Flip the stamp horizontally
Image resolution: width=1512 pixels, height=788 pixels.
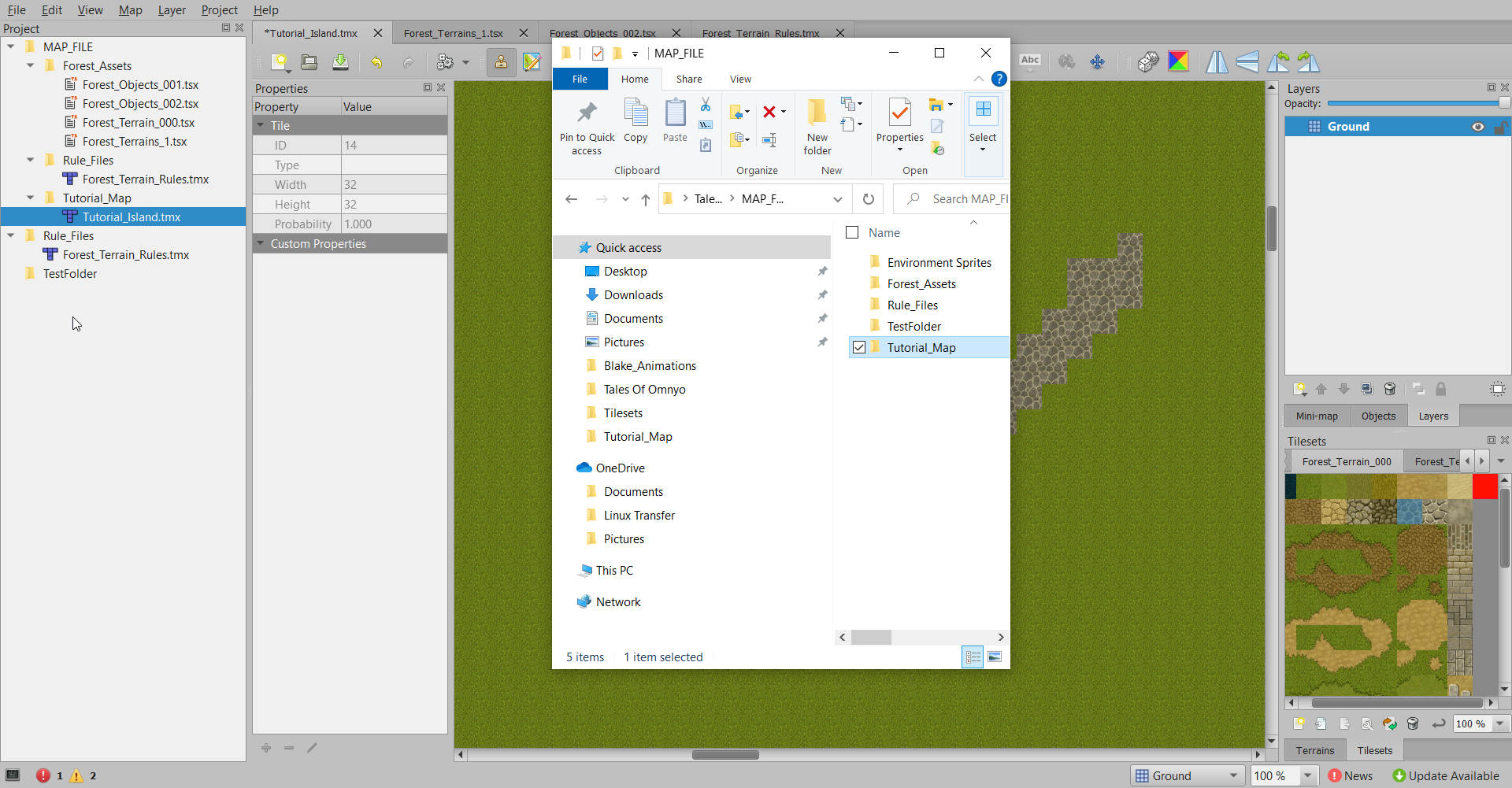pos(1217,62)
